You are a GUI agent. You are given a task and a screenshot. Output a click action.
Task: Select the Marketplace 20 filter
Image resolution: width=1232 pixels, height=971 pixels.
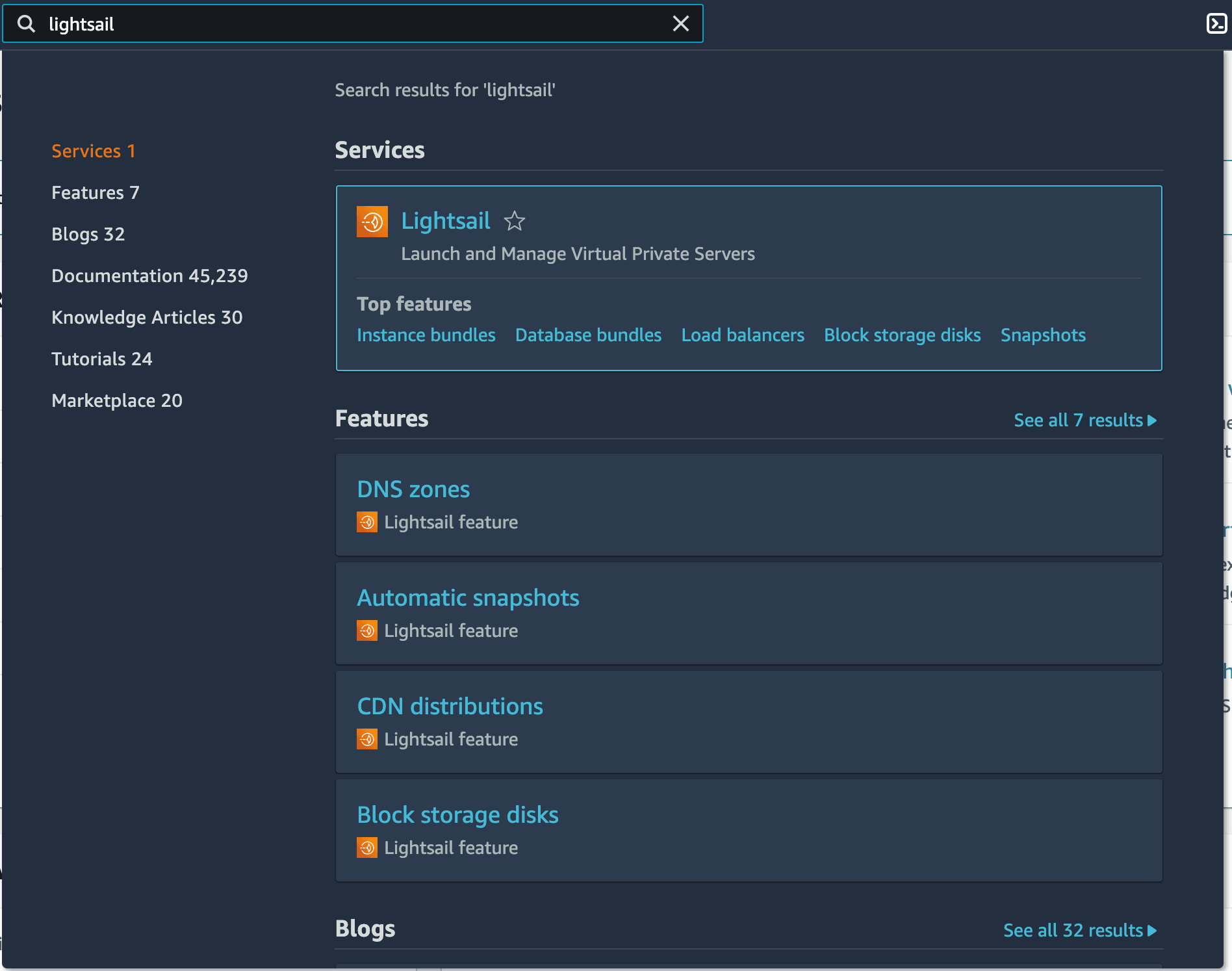117,400
